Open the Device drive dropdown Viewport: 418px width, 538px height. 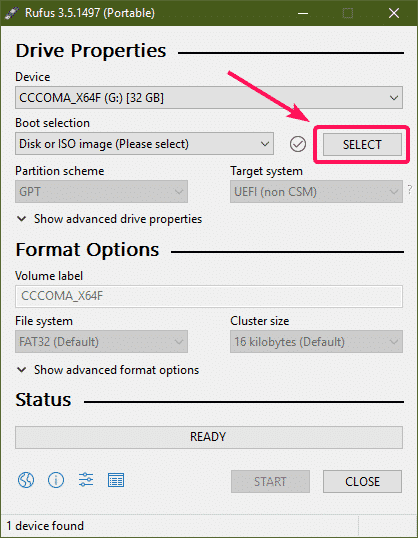pyautogui.click(x=209, y=98)
